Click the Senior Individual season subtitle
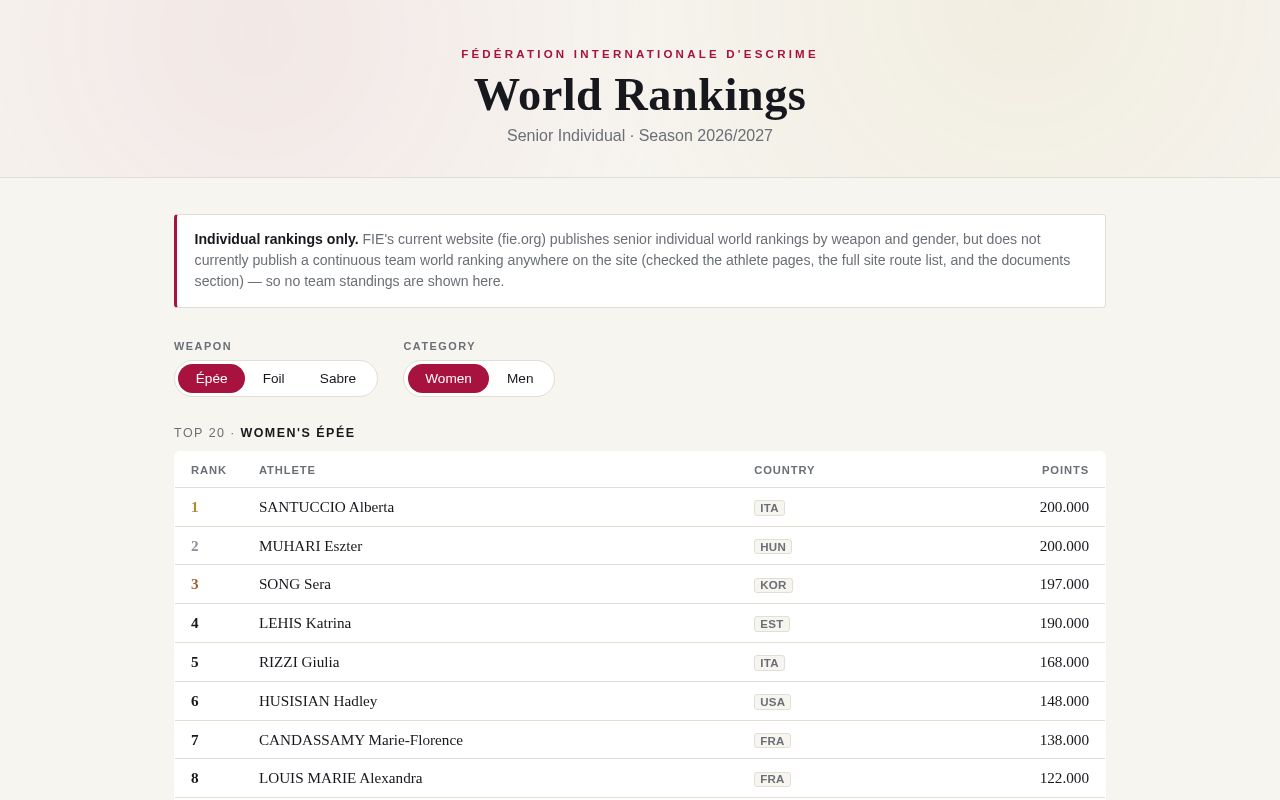Image resolution: width=1280 pixels, height=800 pixels. pyautogui.click(x=640, y=136)
